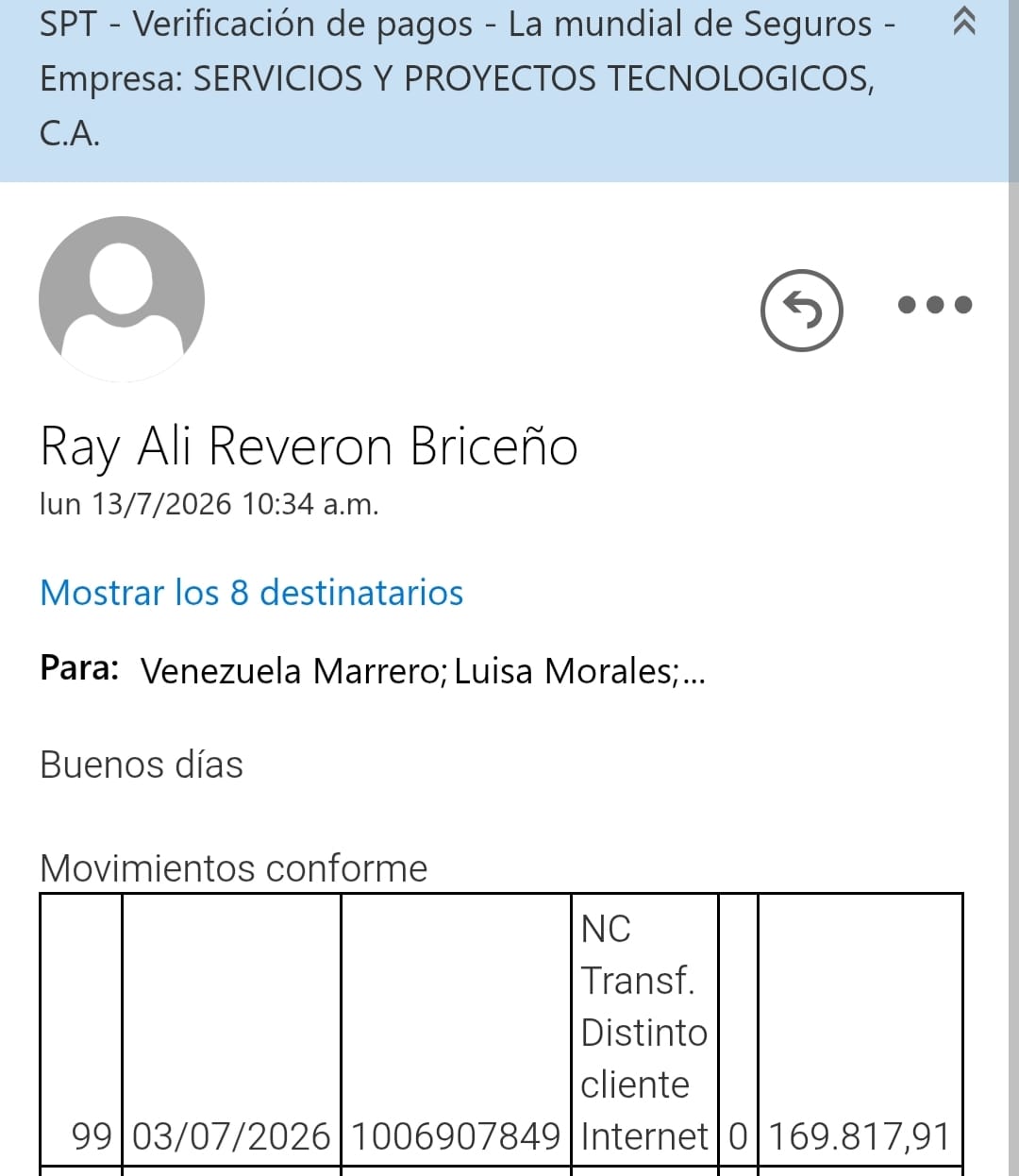The height and width of the screenshot is (1176, 1019).
Task: Collapse the header with double chevron icon
Action: coord(963,22)
